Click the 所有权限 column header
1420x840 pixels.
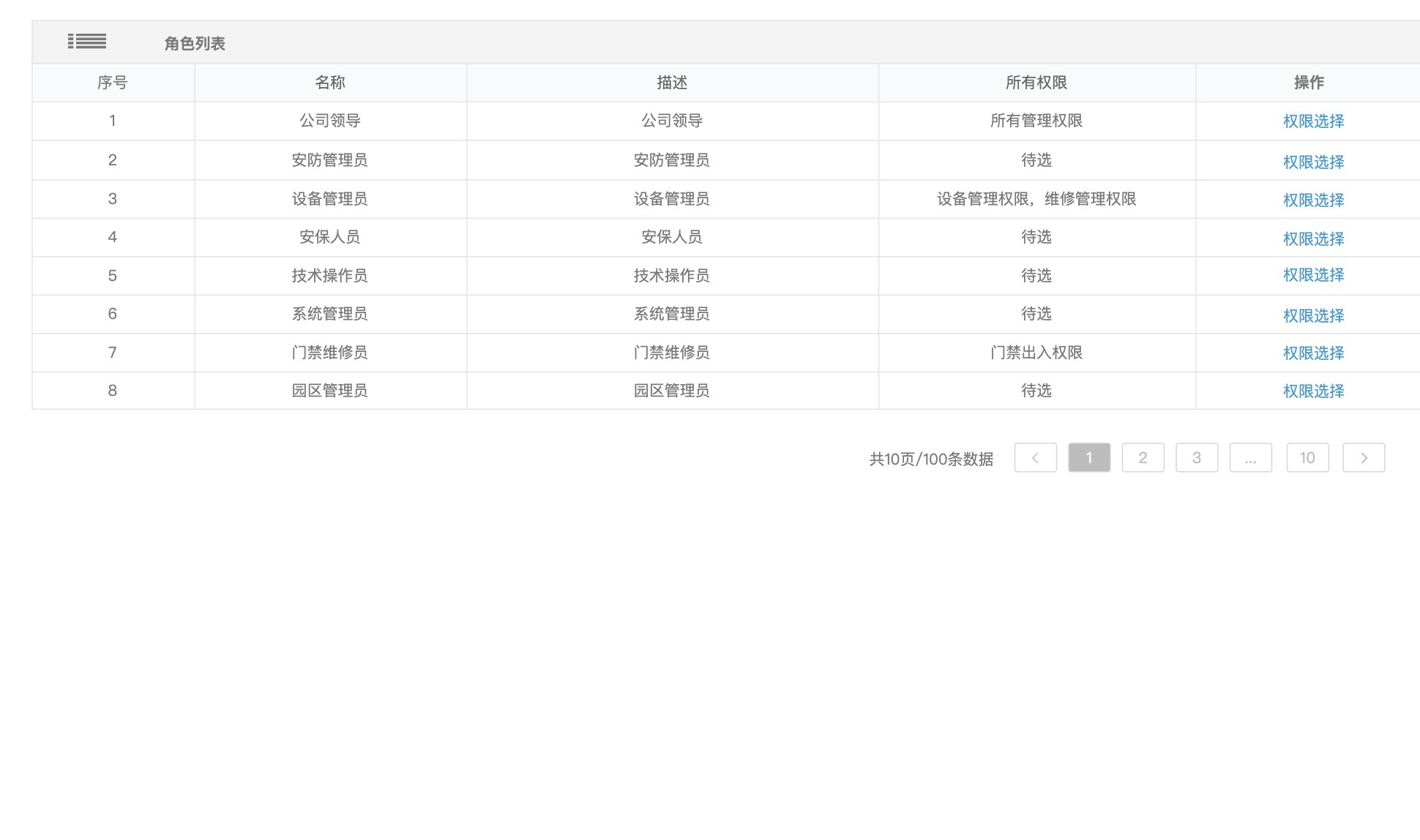tap(1036, 83)
